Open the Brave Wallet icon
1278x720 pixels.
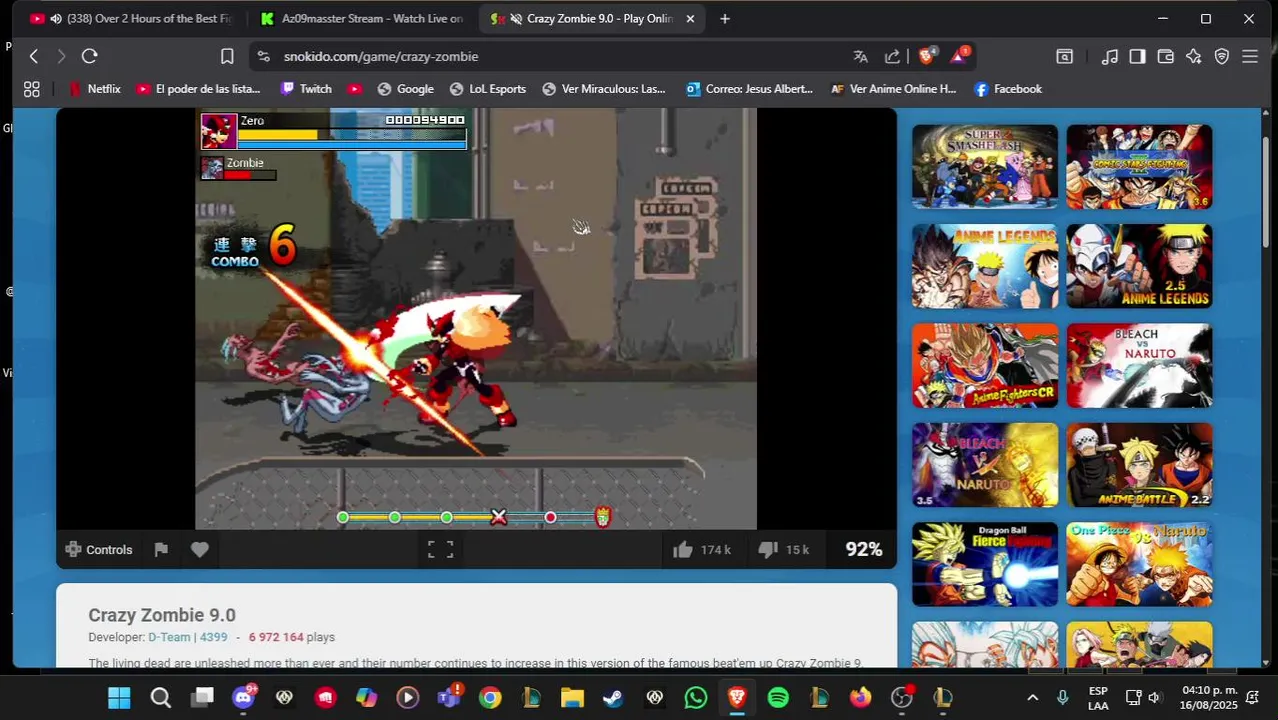coord(1165,56)
